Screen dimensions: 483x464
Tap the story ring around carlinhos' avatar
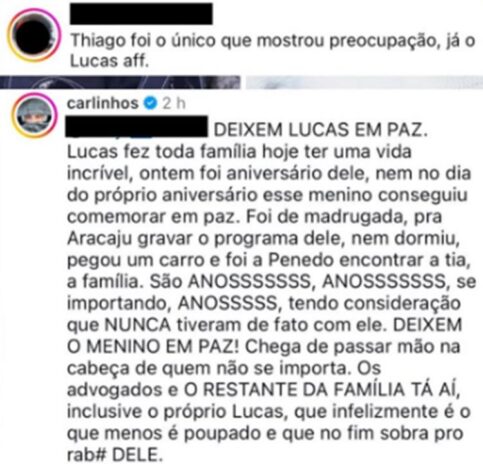35,115
